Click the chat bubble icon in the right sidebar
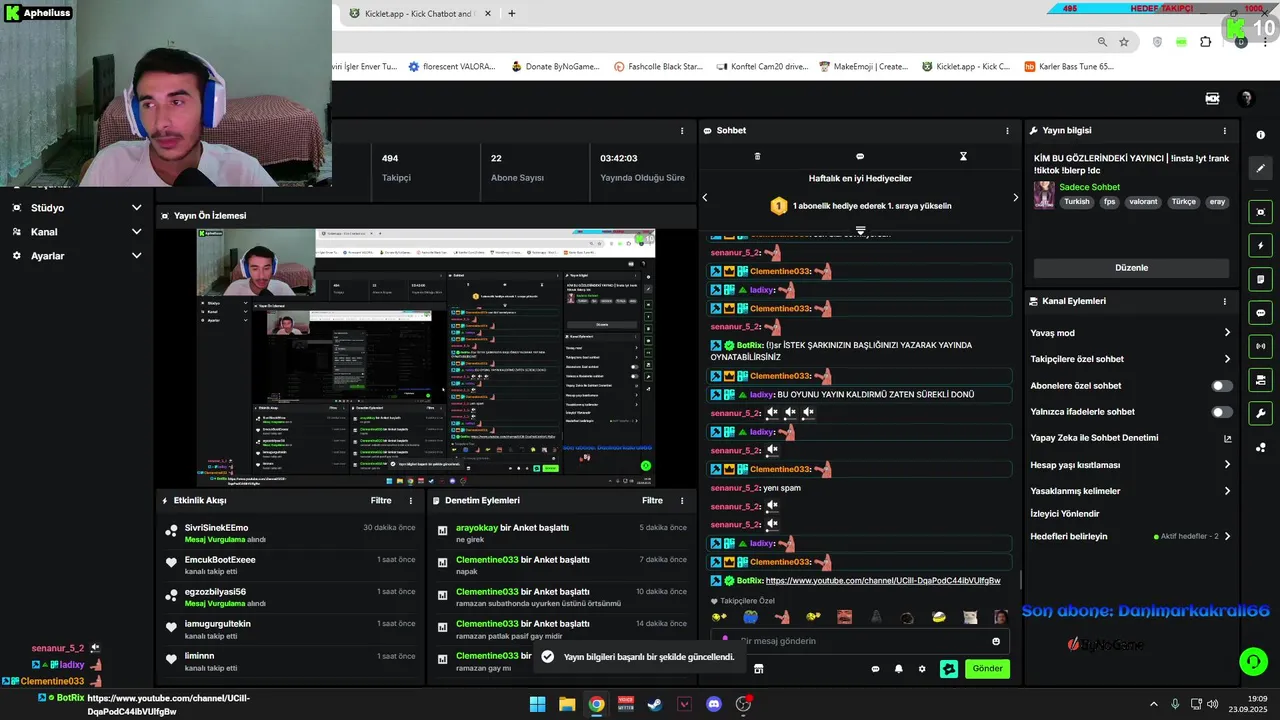This screenshot has width=1280, height=720. 1260,313
